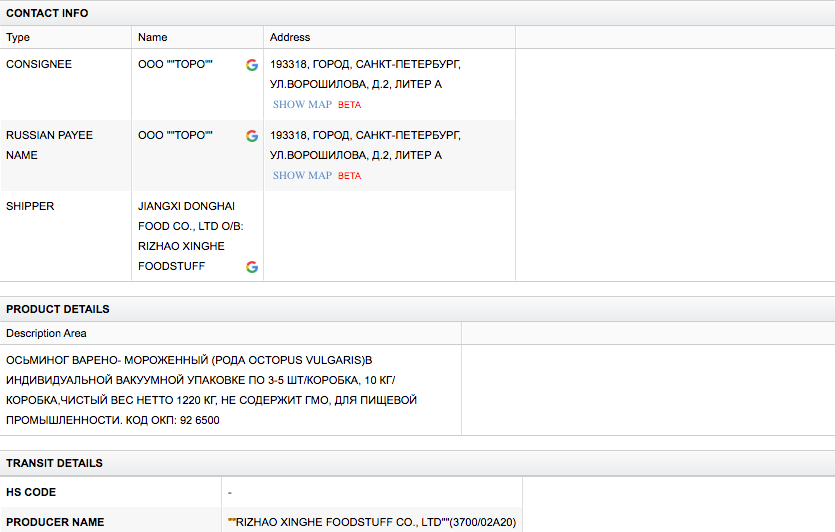The height and width of the screenshot is (532, 835).
Task: Click the CONTACT INFO section header
Action: (x=47, y=13)
